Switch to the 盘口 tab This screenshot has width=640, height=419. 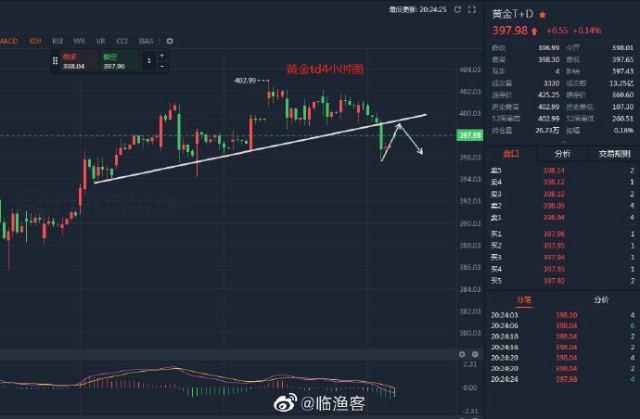[510, 154]
